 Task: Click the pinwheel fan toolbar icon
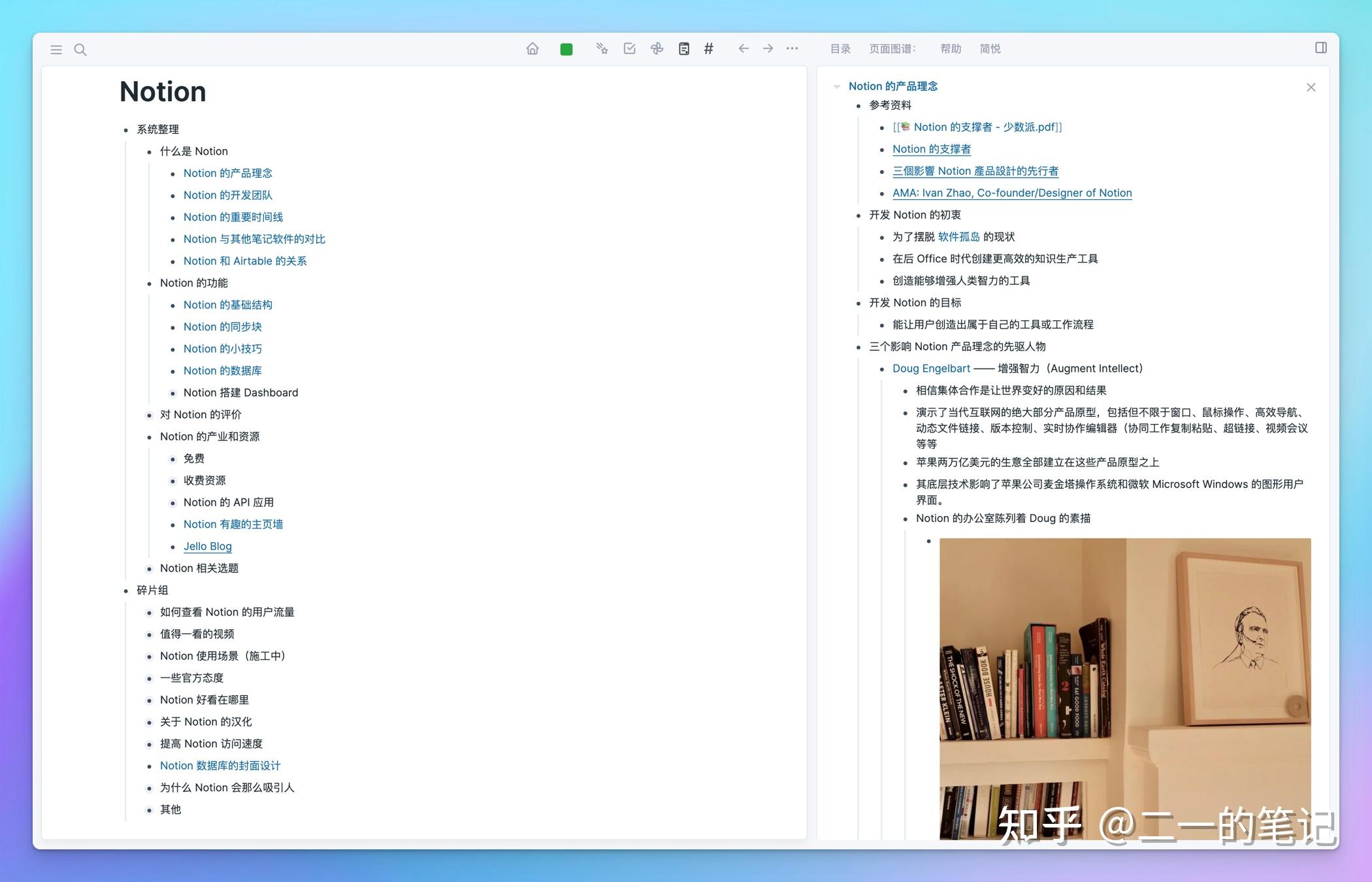coord(657,48)
